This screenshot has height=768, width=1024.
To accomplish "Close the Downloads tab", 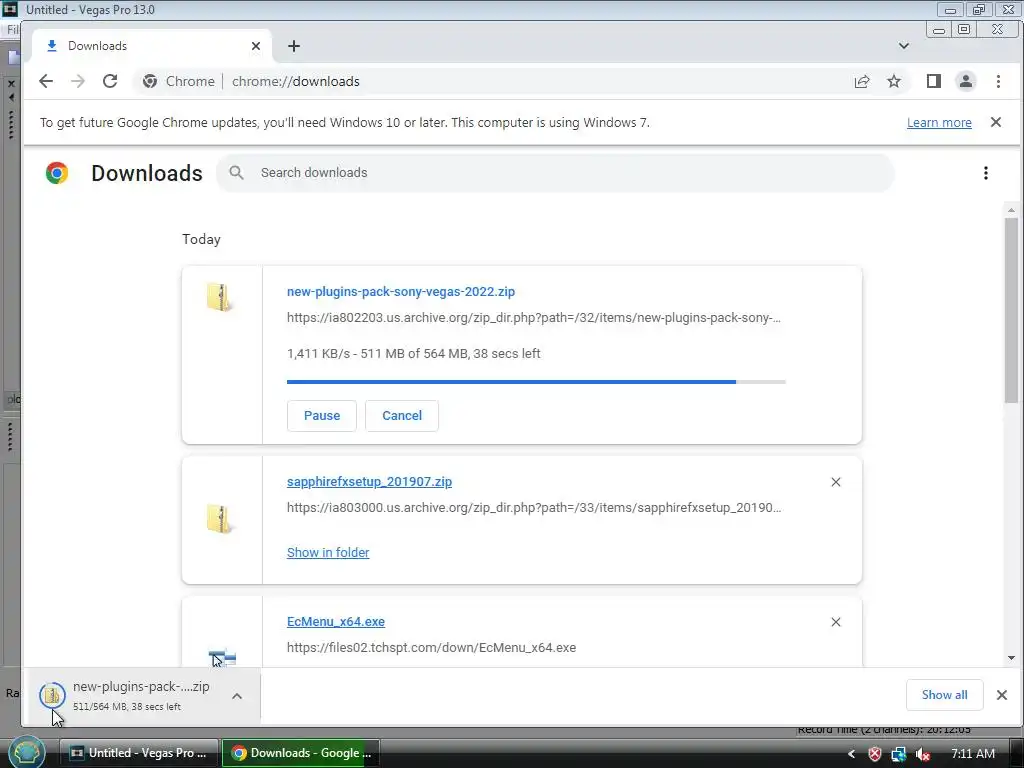I will click(x=256, y=46).
